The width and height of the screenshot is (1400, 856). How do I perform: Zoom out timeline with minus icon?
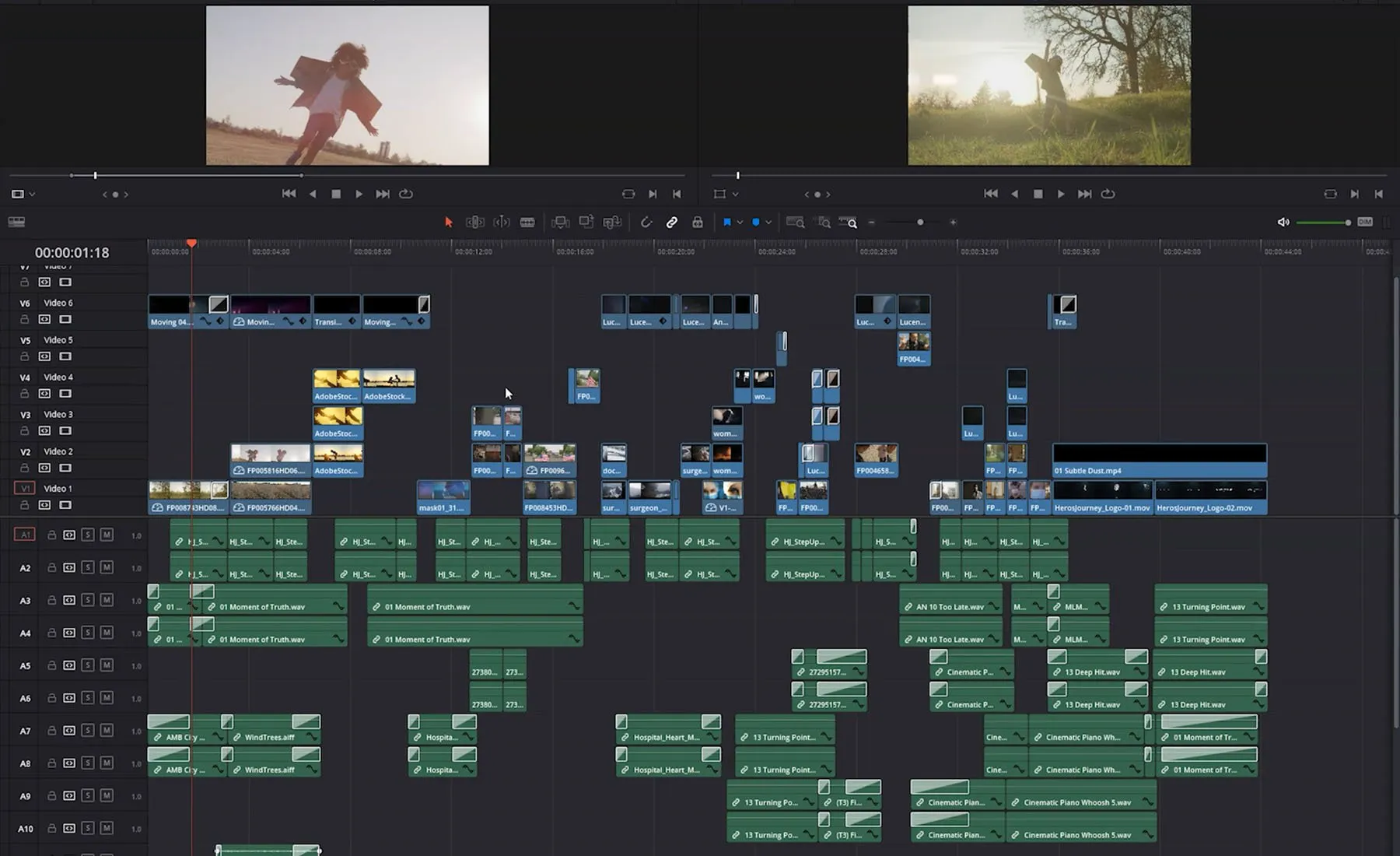coord(872,223)
